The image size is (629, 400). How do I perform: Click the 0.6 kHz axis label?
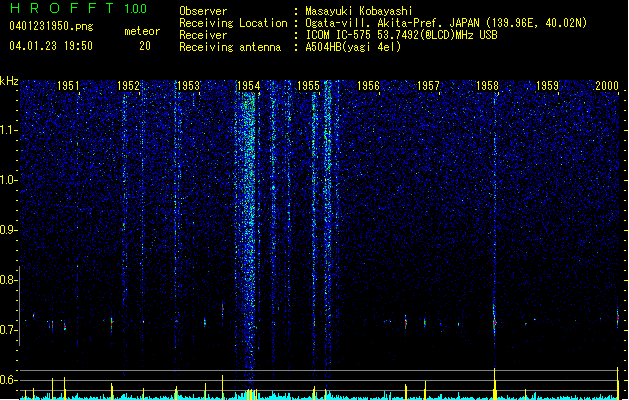point(8,380)
